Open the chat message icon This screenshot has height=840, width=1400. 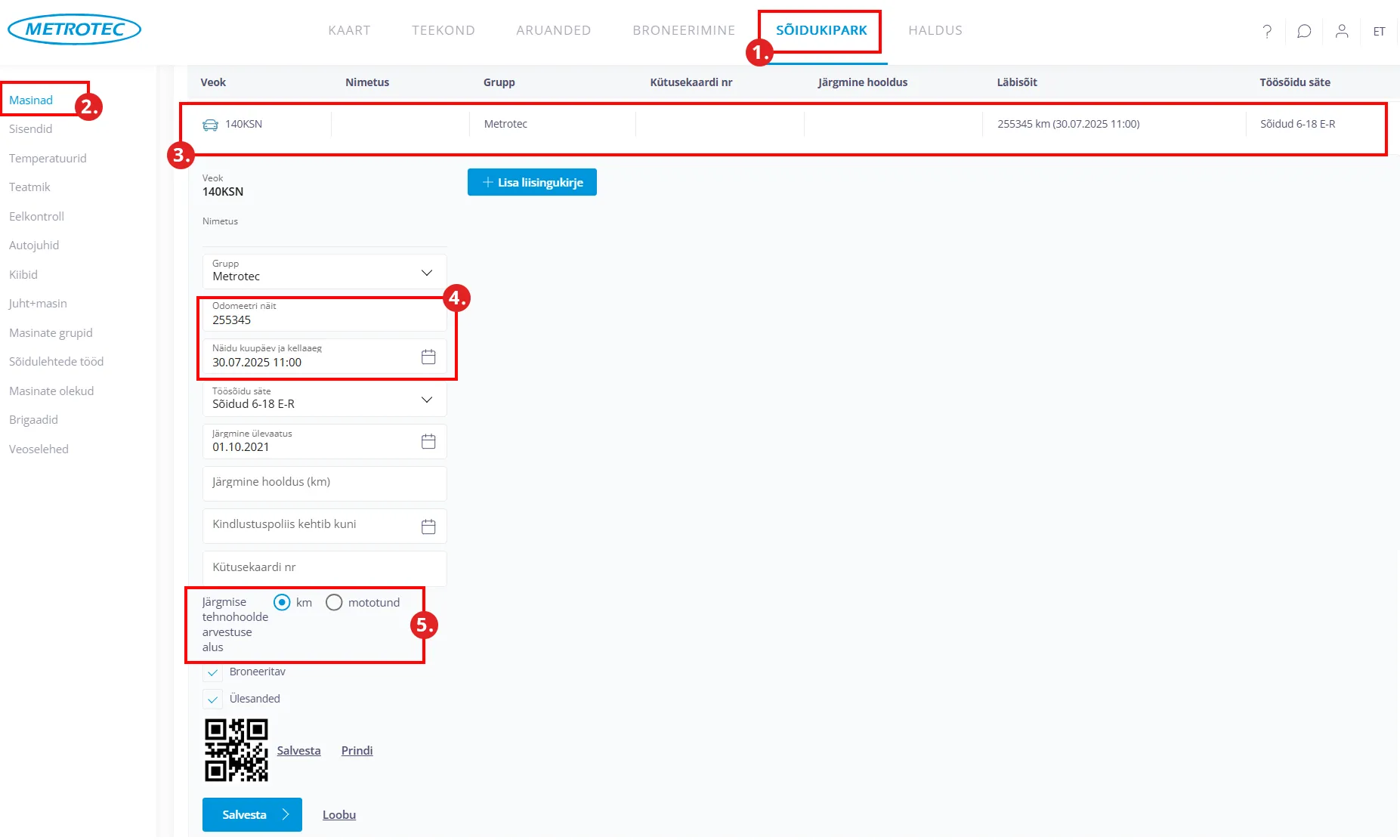[x=1304, y=31]
